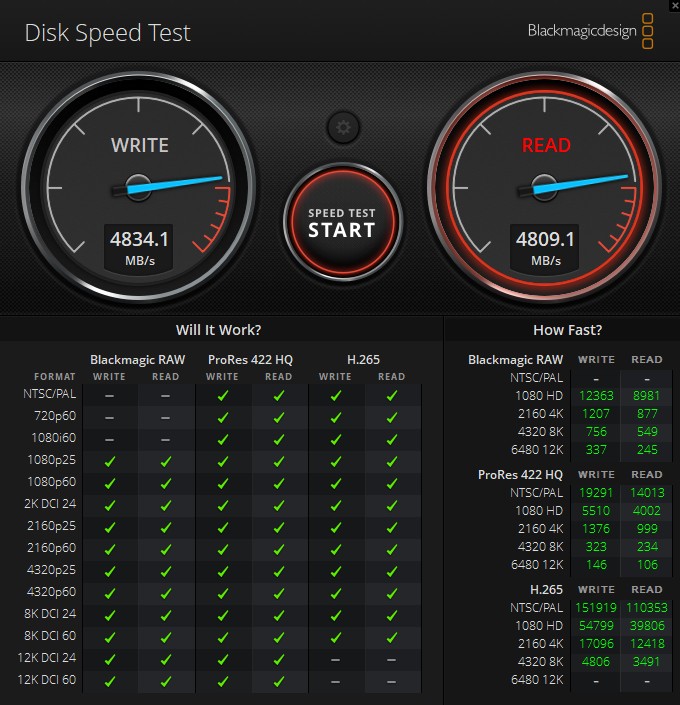680x705 pixels.
Task: Click the 8K DCI 60 row label
Action: [50, 636]
